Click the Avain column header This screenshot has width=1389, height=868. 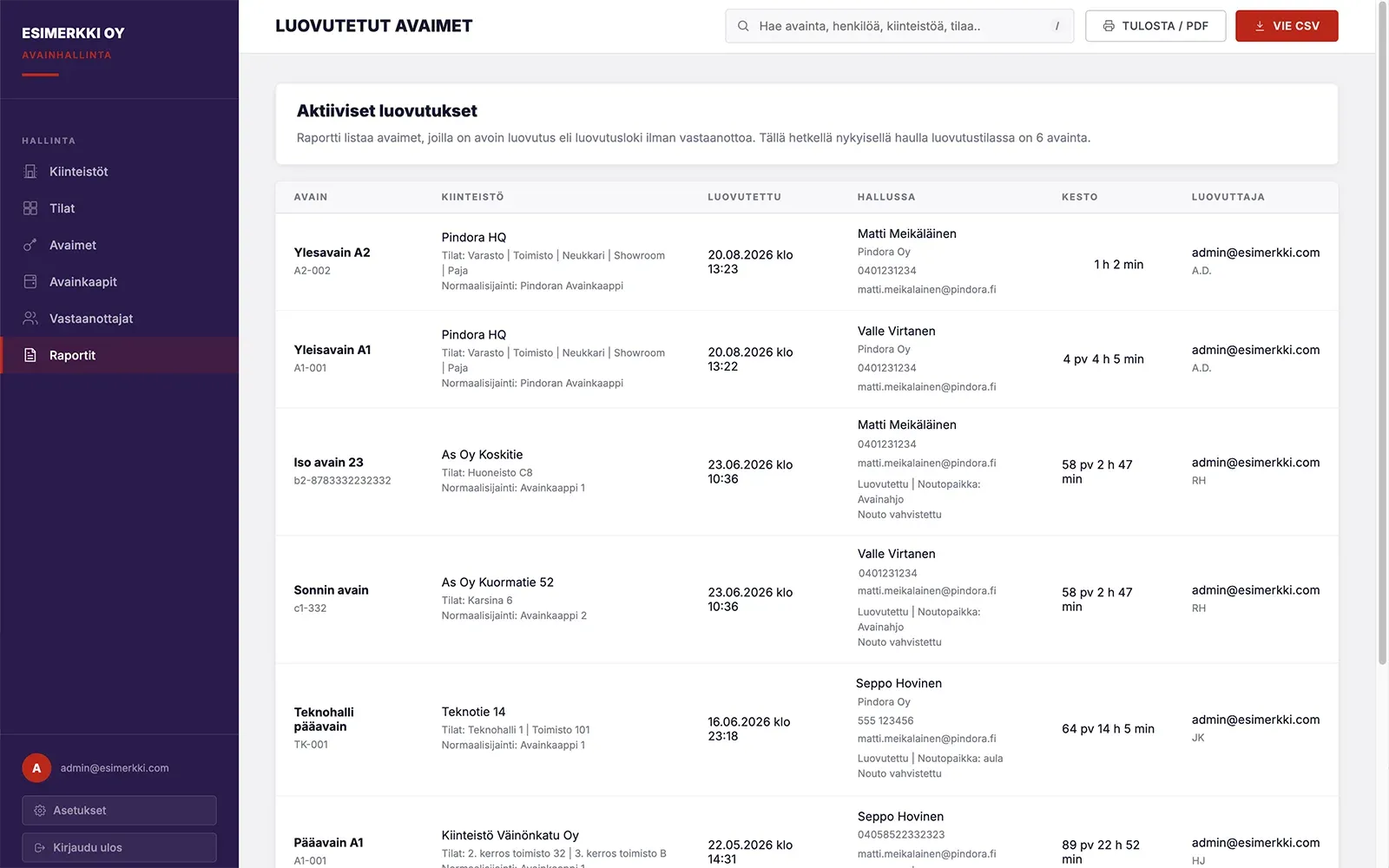click(311, 197)
